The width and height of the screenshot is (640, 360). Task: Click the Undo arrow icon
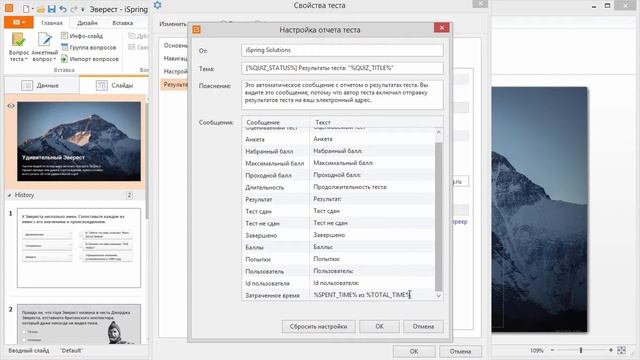[63, 9]
